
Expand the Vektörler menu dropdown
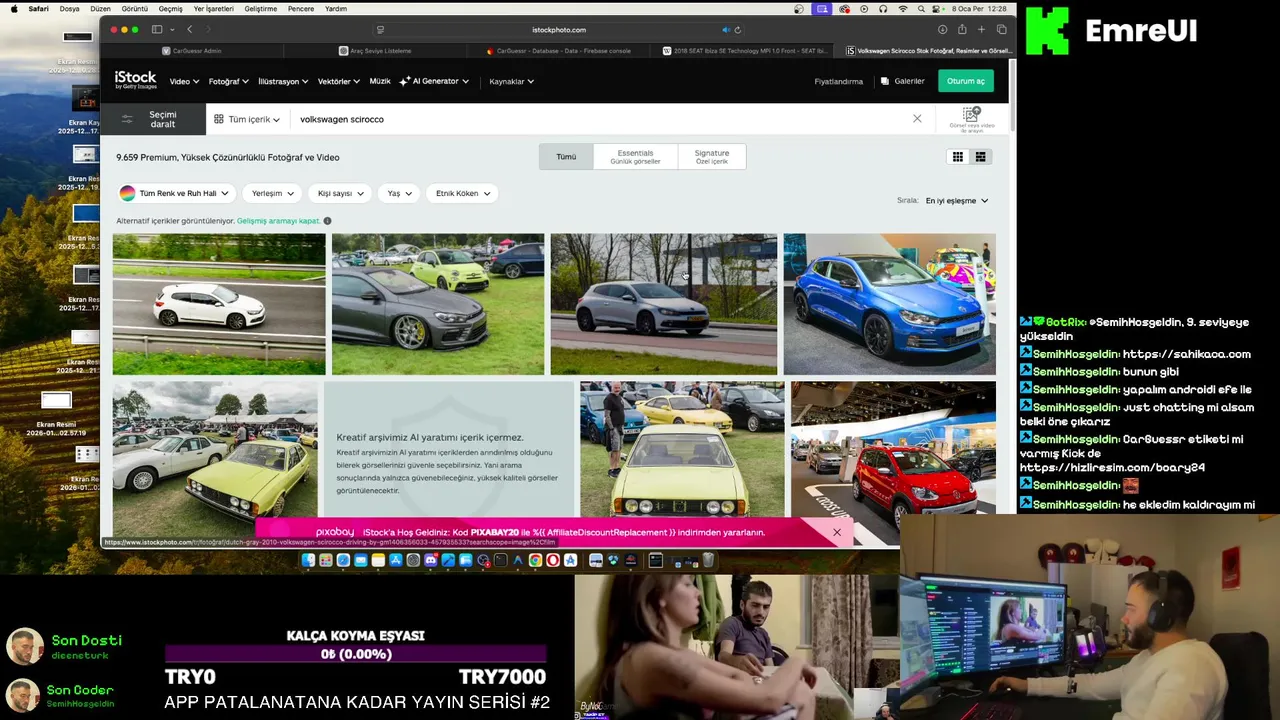pos(338,81)
